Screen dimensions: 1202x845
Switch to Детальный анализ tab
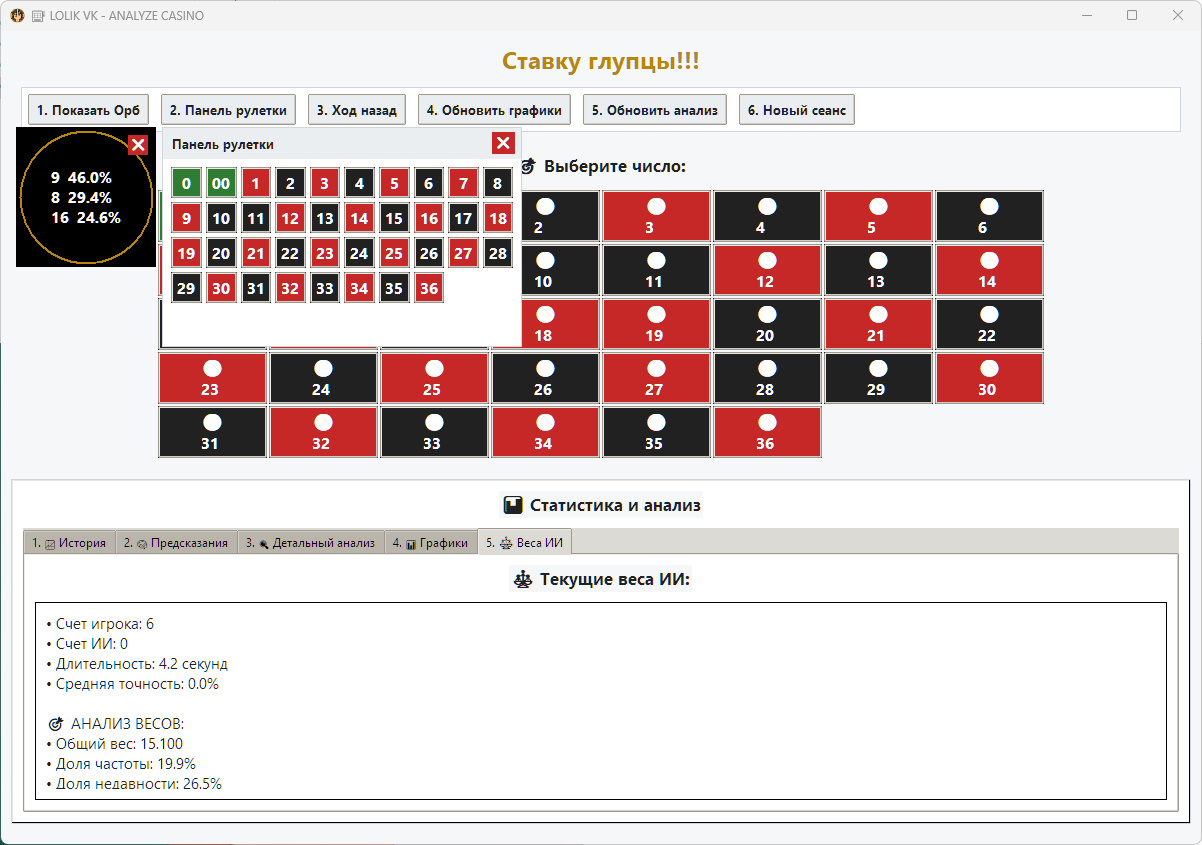pyautogui.click(x=311, y=543)
